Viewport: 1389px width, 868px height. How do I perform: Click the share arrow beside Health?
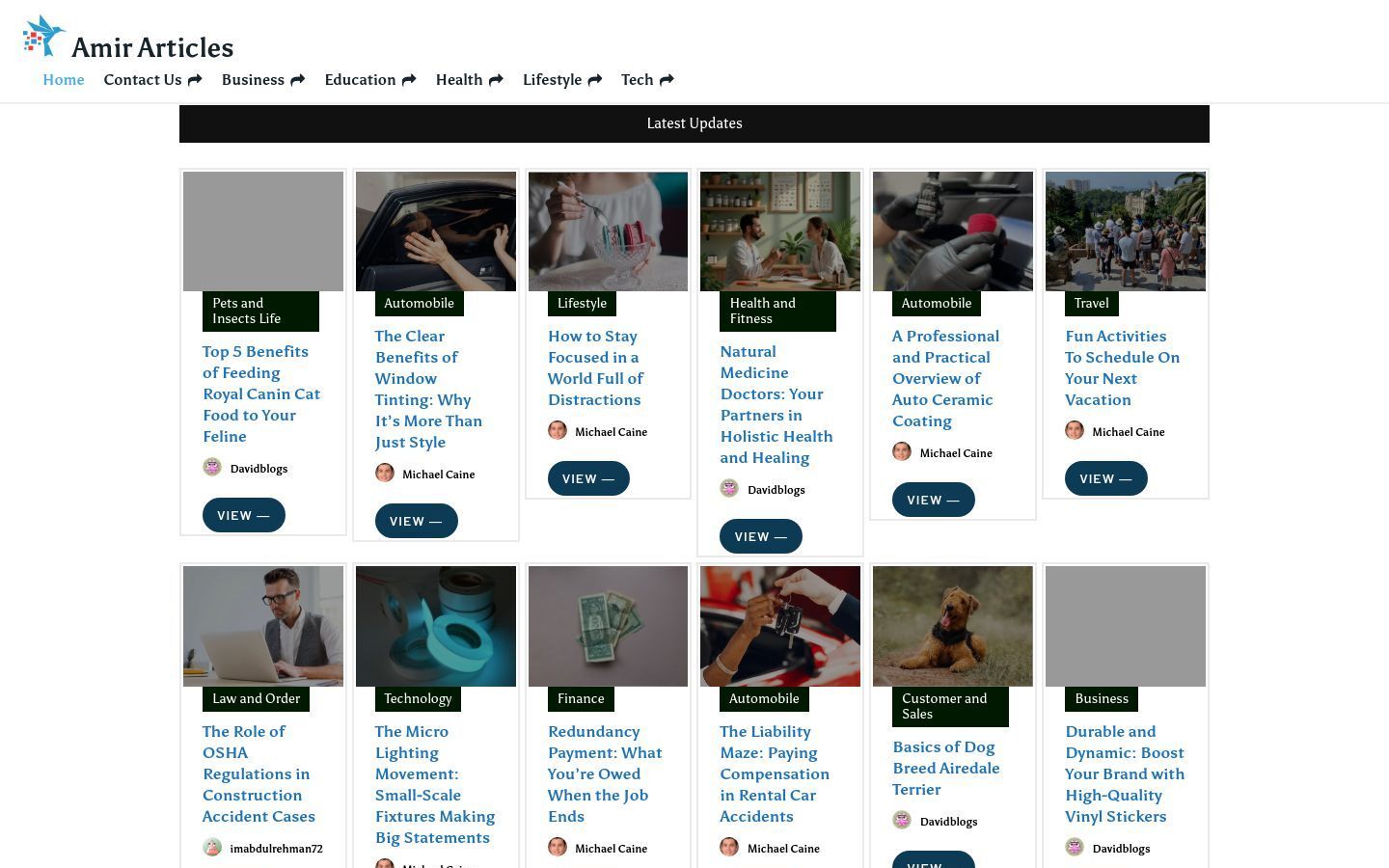496,80
